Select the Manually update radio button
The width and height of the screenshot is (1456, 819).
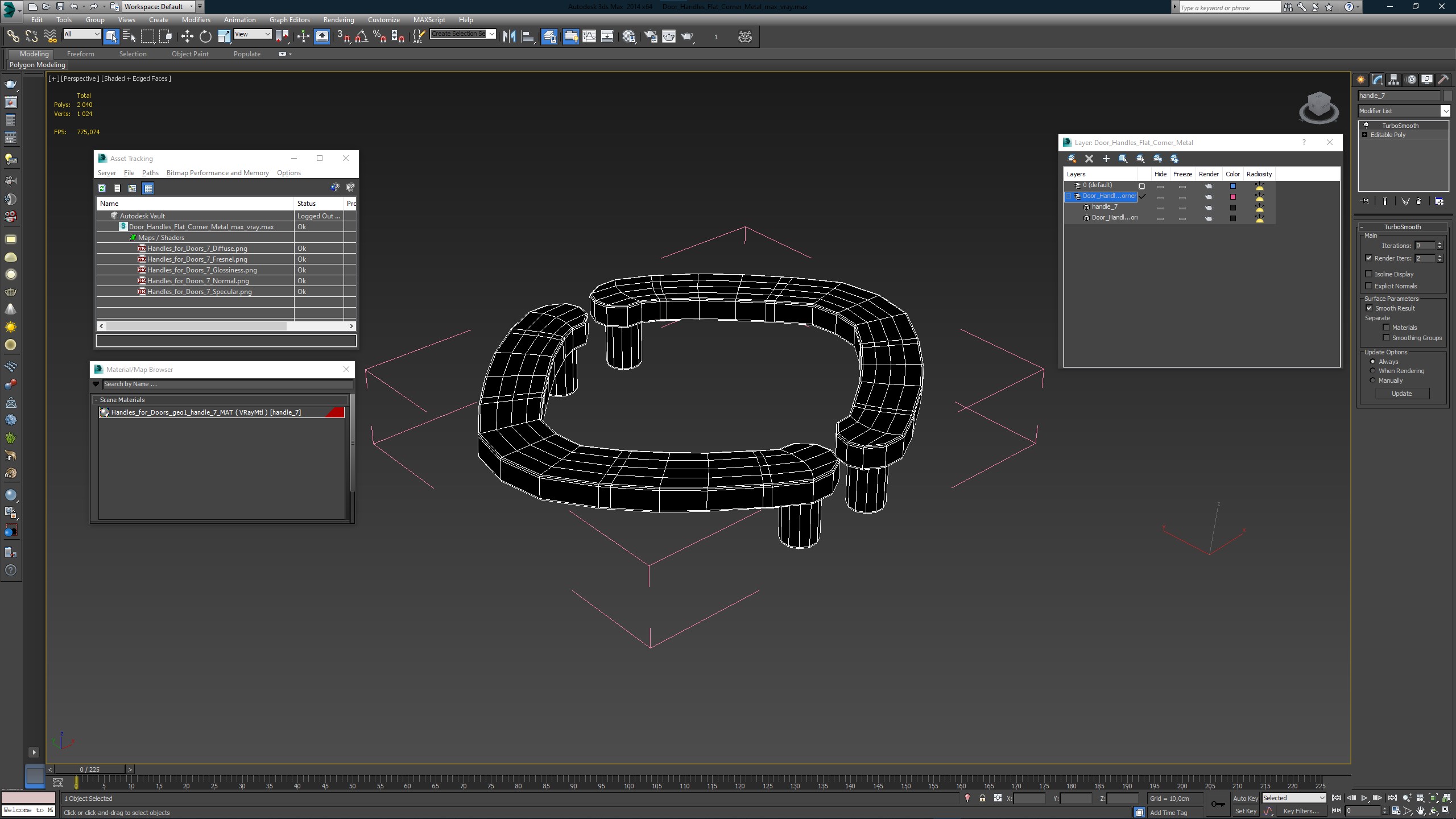point(1372,380)
